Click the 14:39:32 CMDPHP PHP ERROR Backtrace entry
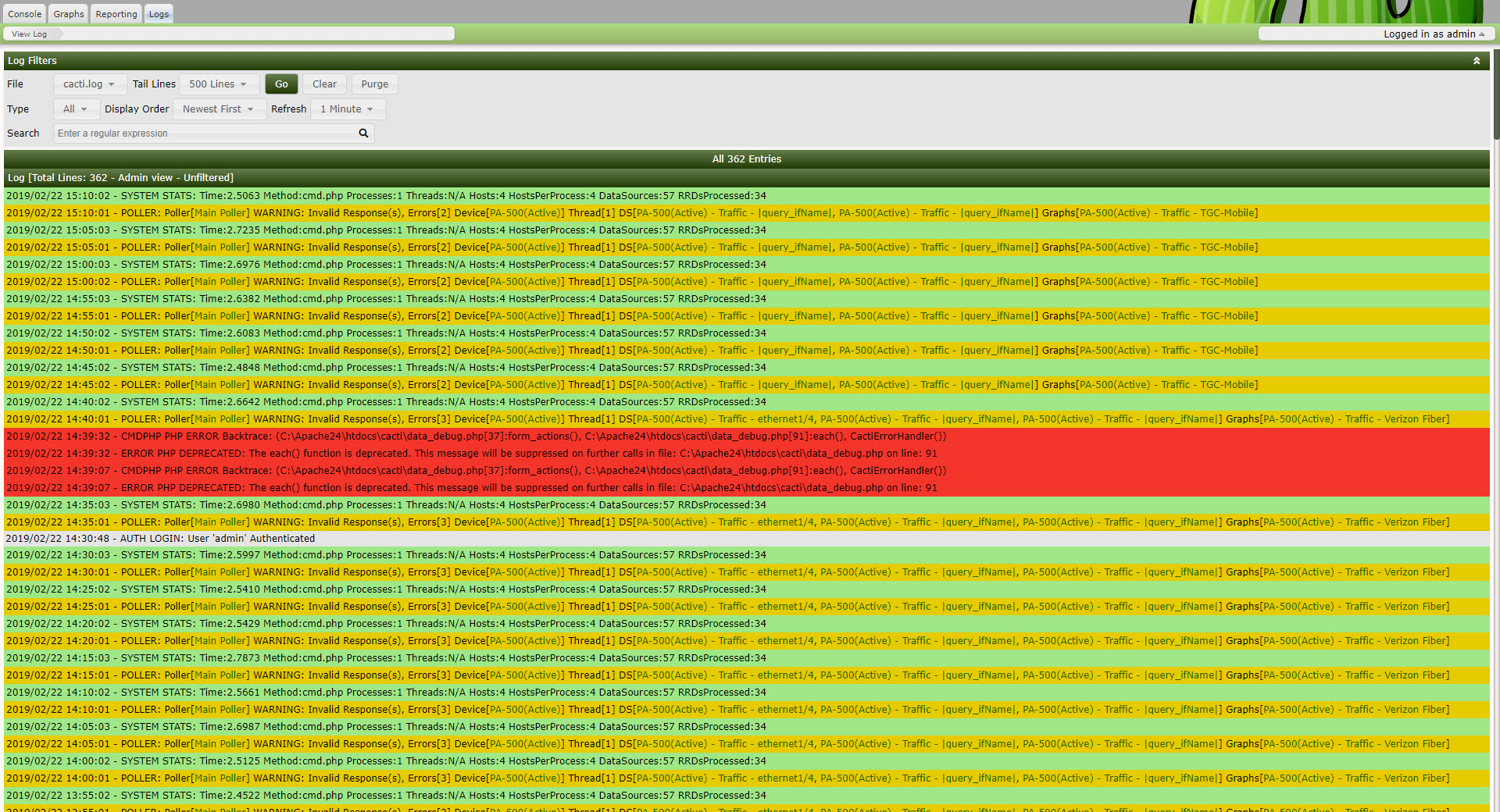Image resolution: width=1500 pixels, height=812 pixels. 746,436
